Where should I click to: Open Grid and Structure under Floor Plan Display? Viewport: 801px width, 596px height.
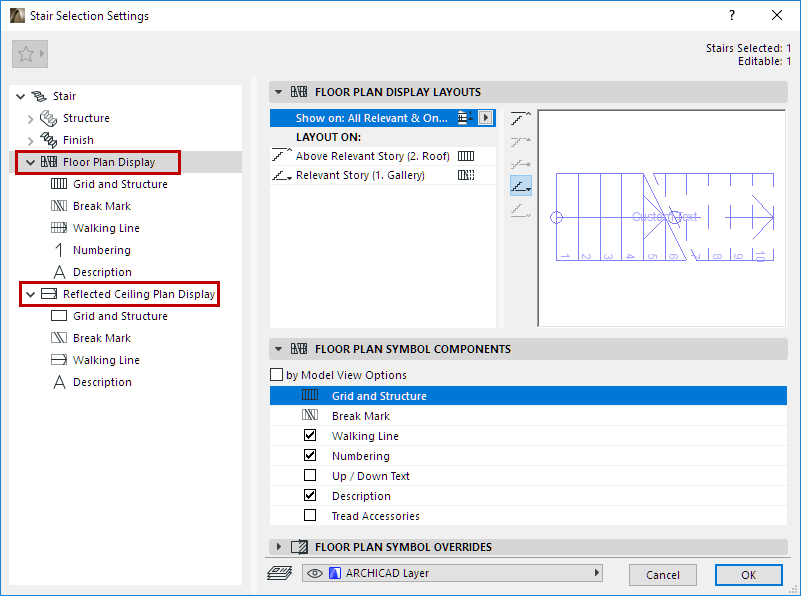pos(120,184)
